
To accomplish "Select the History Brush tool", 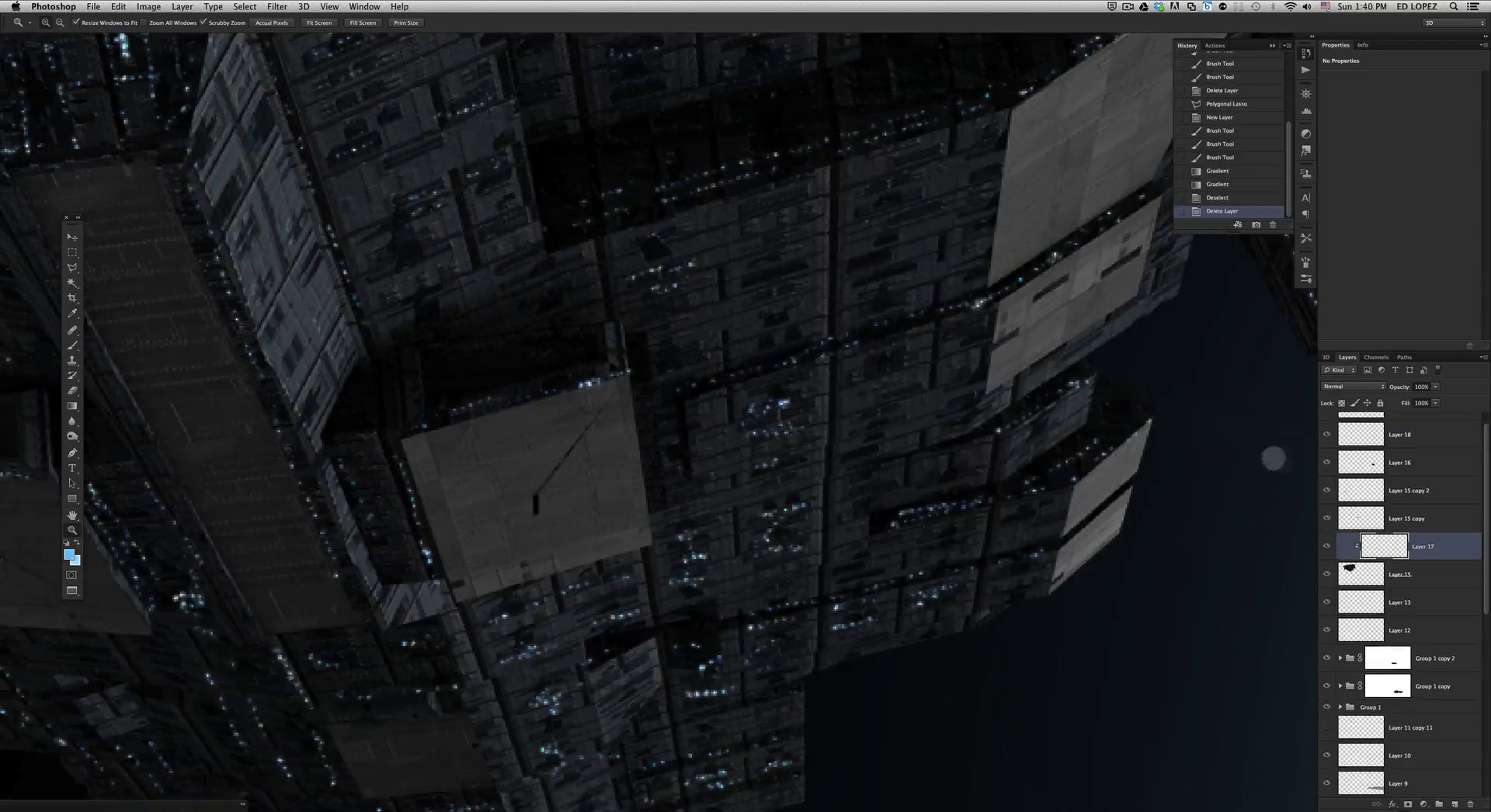I will [x=72, y=376].
